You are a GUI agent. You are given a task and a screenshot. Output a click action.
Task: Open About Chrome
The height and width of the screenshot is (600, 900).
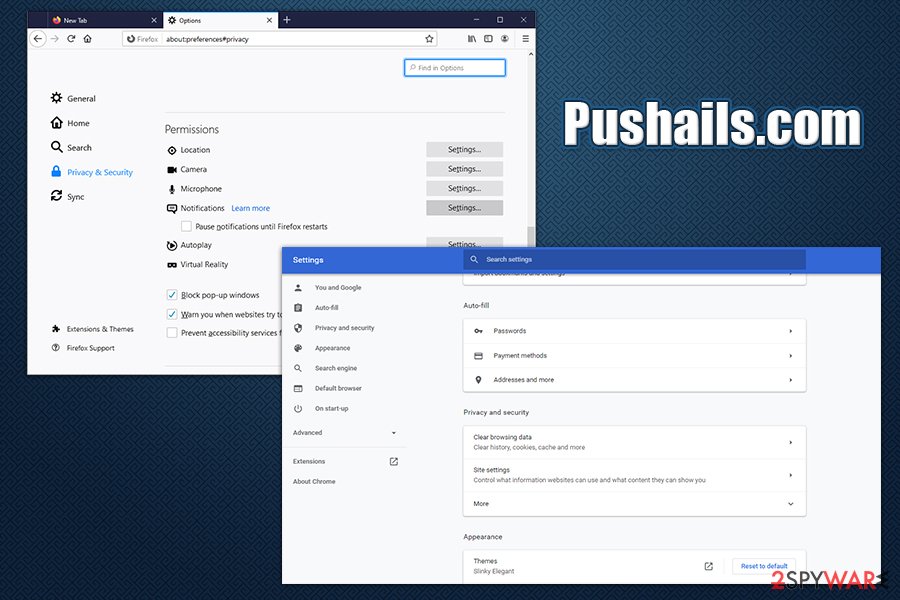pos(314,482)
